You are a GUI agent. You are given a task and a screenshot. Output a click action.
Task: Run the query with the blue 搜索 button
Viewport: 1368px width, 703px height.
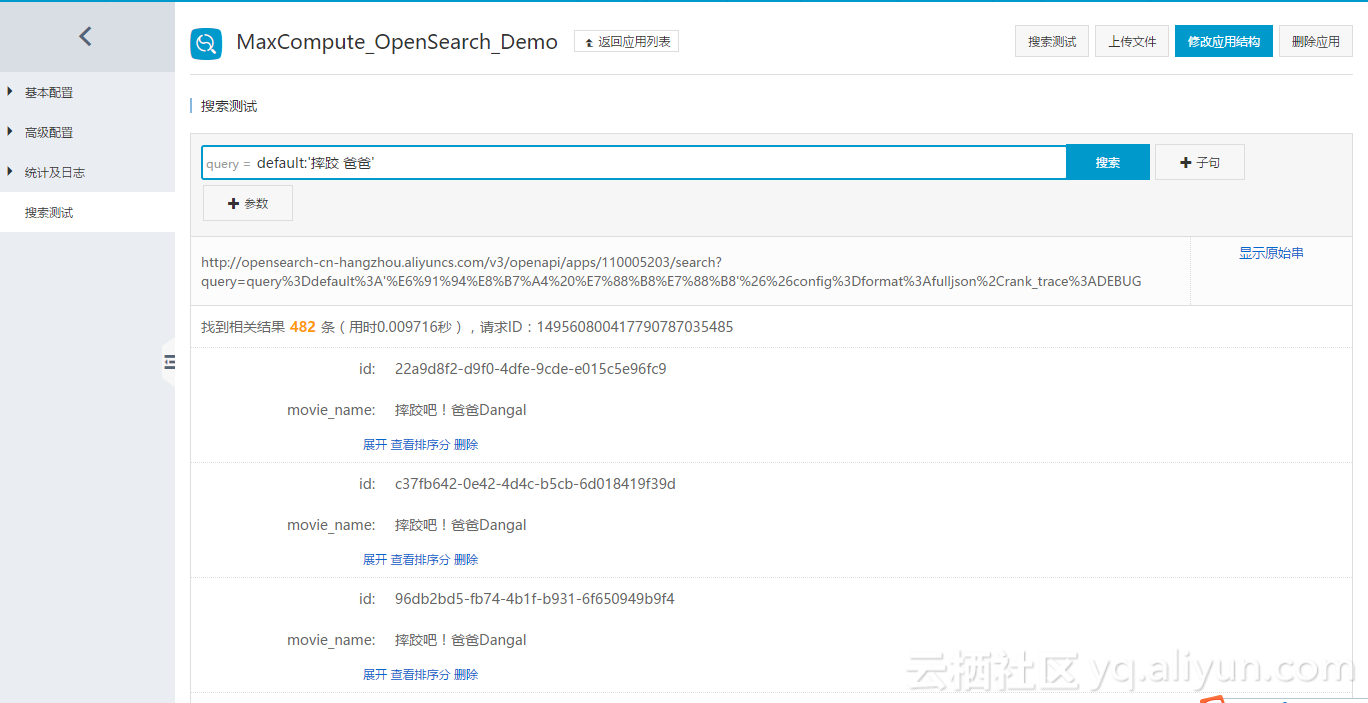[1108, 162]
